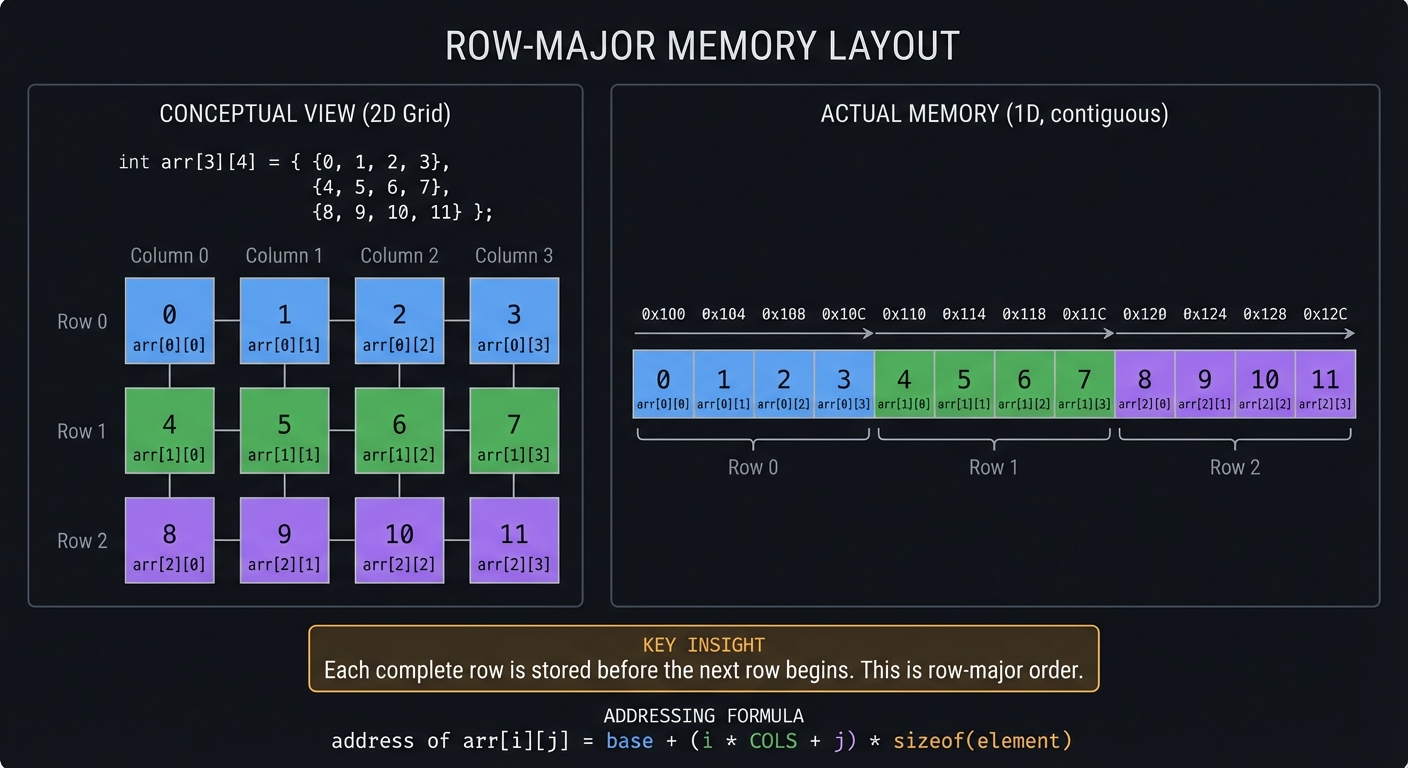Click the purple arr[2][3] cell showing 11
Image resolution: width=1408 pixels, height=768 pixels.
pos(514,540)
